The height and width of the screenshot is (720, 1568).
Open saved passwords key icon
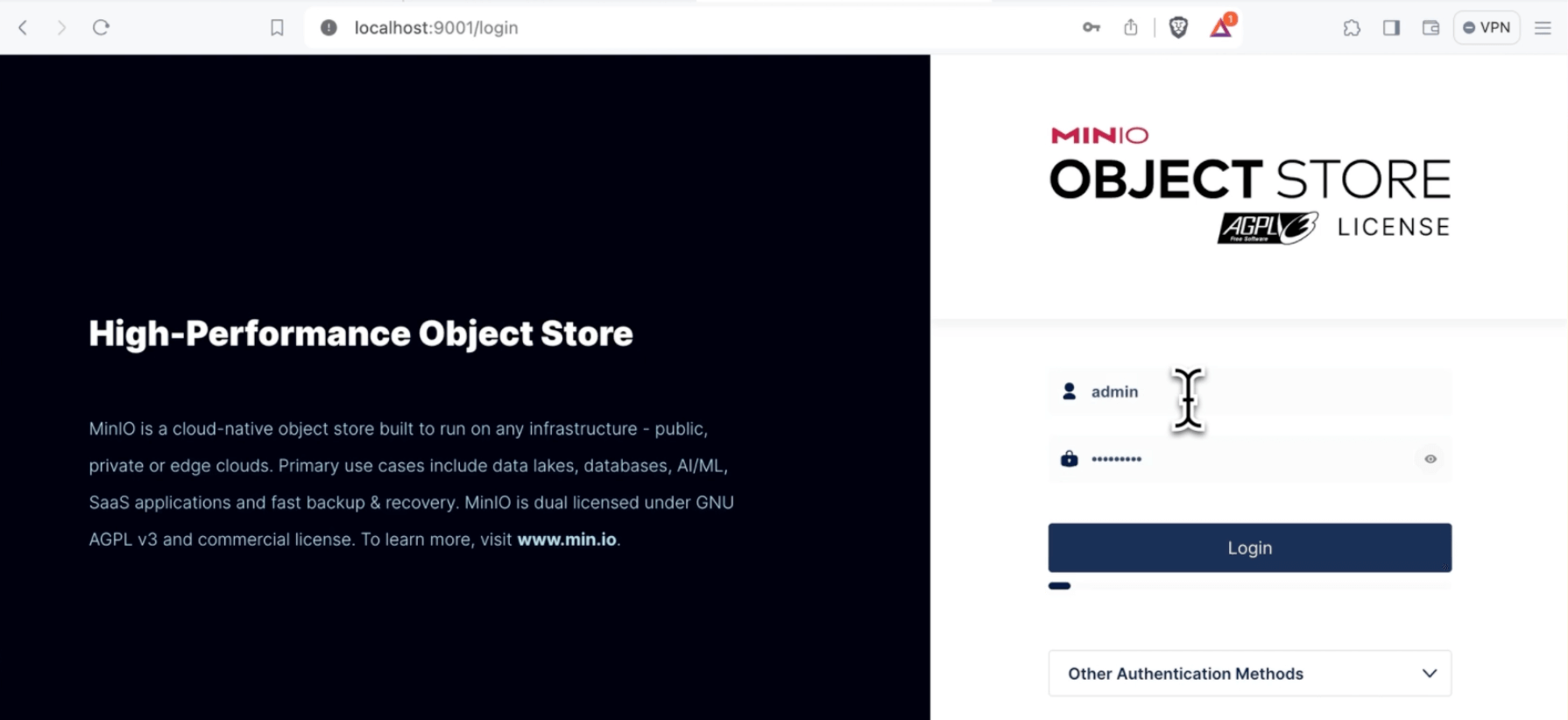[x=1091, y=28]
